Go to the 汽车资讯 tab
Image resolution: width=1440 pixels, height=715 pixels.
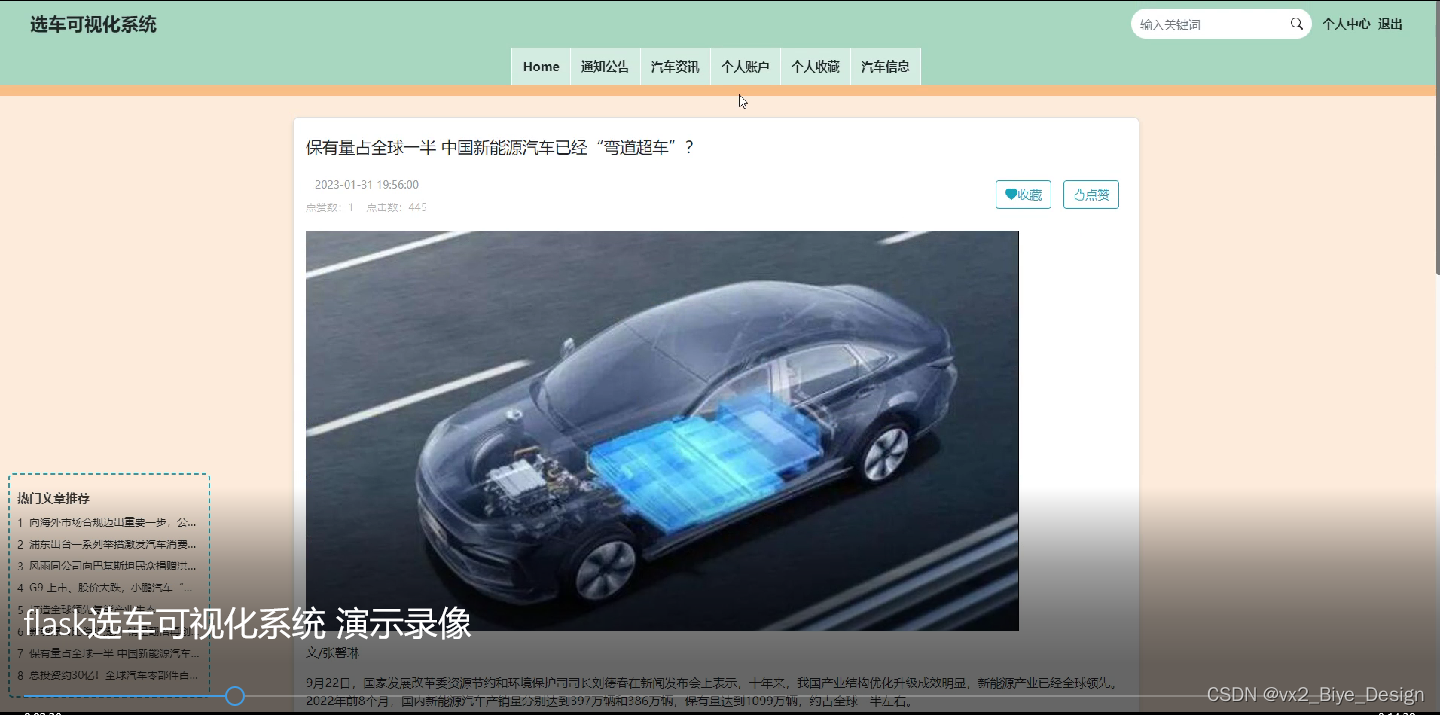[675, 67]
